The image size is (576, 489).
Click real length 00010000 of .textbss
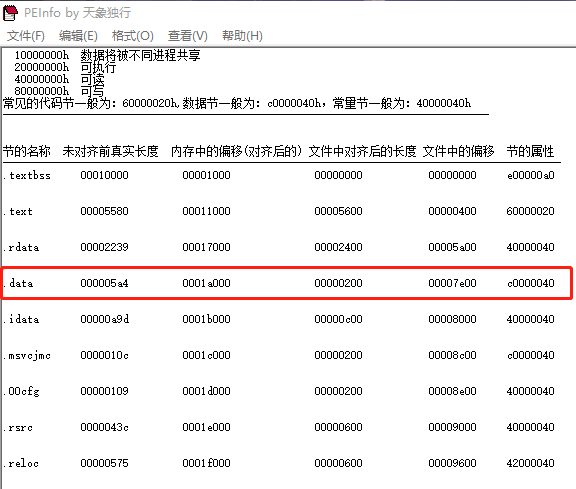pos(104,175)
